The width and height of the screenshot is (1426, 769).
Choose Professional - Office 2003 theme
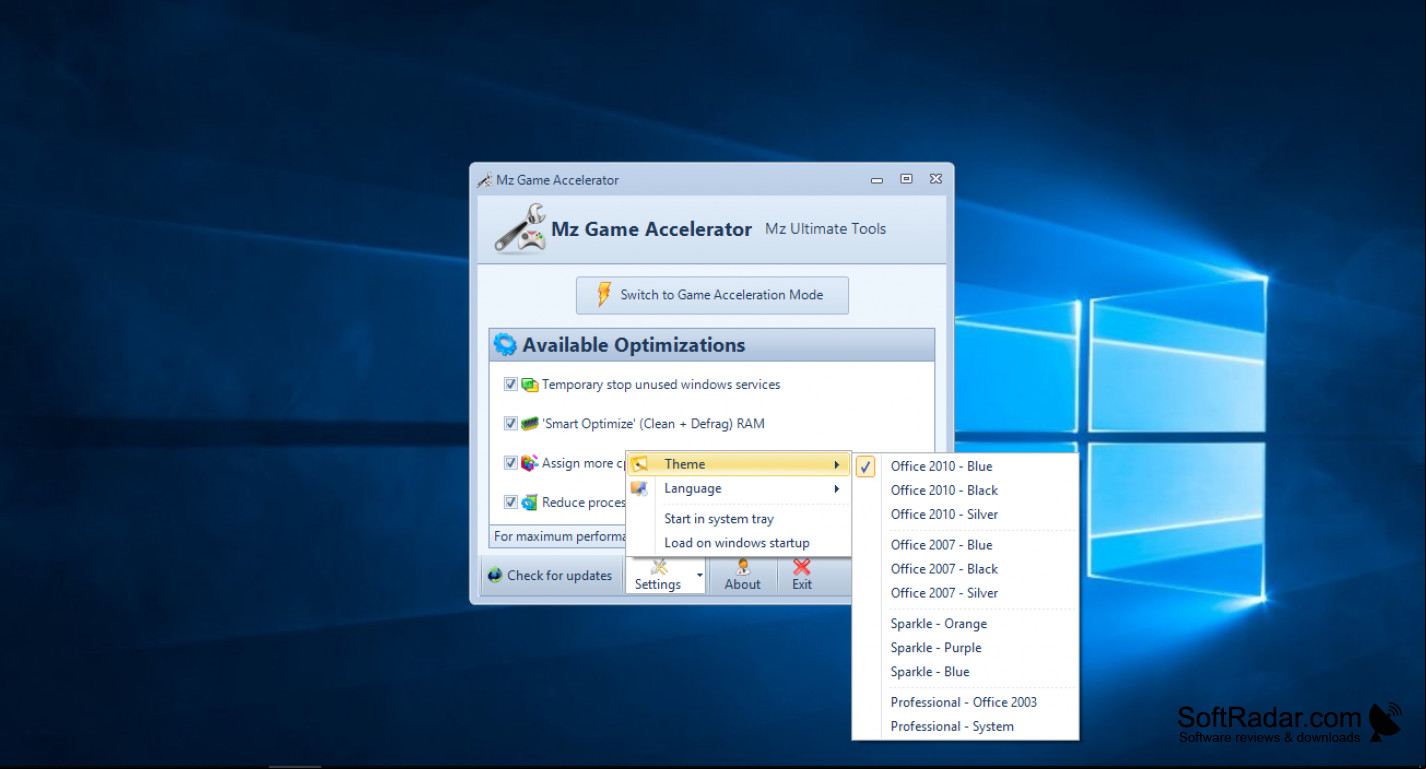[x=966, y=702]
